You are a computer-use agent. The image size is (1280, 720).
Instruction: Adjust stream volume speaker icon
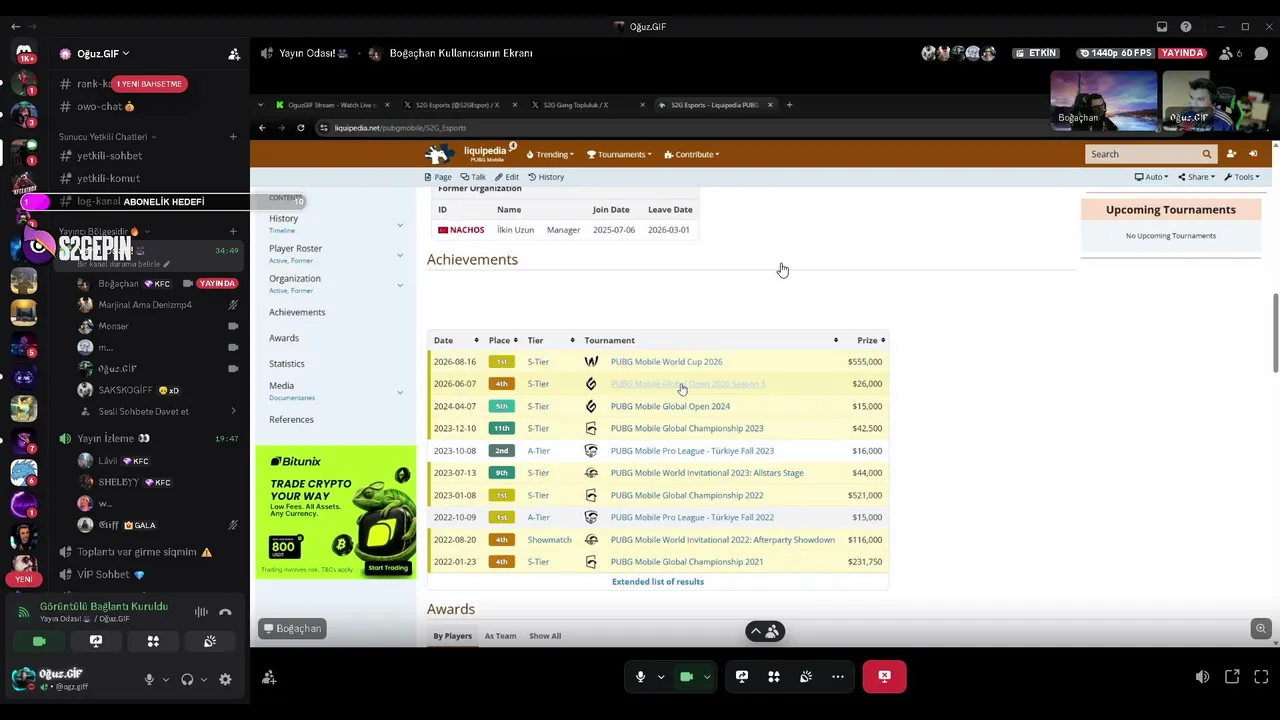(x=1202, y=677)
